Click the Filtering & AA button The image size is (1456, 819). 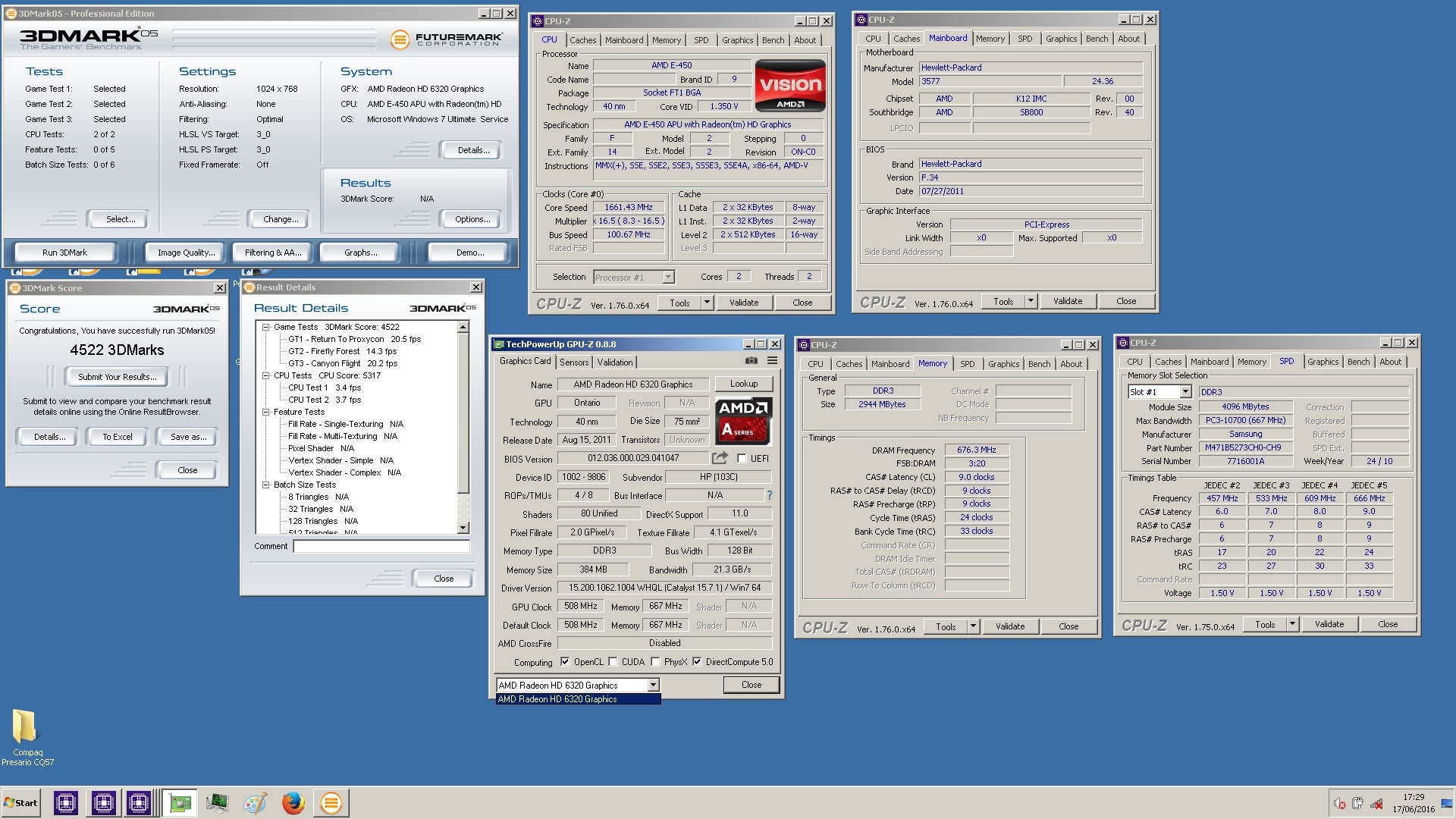[x=273, y=253]
